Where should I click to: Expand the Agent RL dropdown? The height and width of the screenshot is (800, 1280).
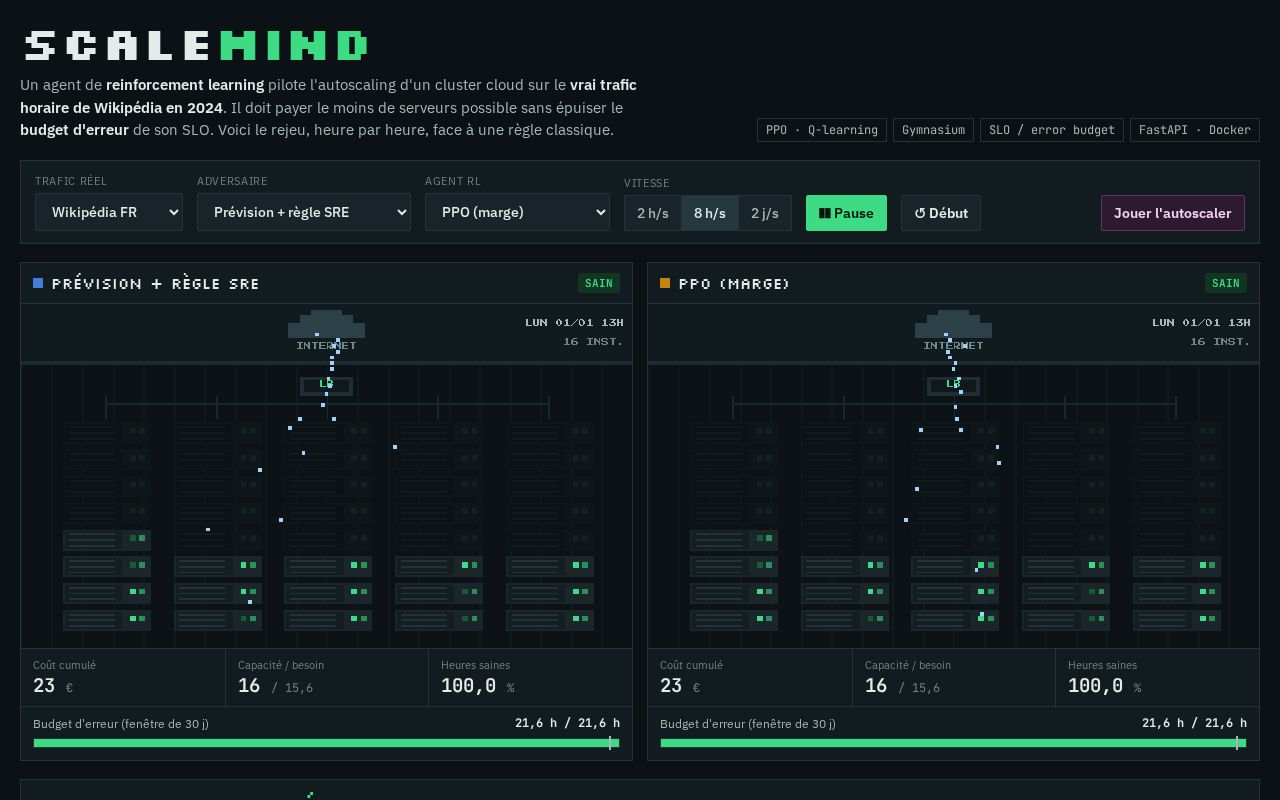[517, 212]
